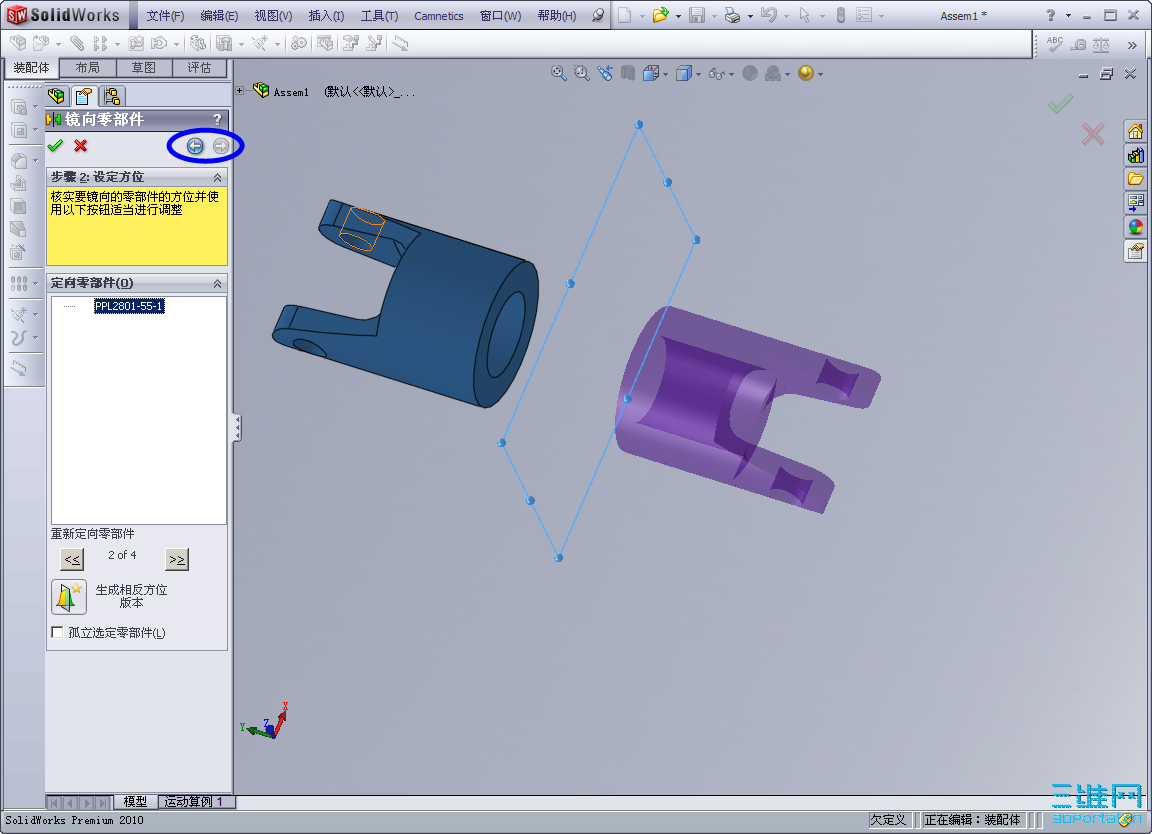The height and width of the screenshot is (834, 1152).
Task: Click the Save icon in the title toolbar
Action: coord(696,15)
